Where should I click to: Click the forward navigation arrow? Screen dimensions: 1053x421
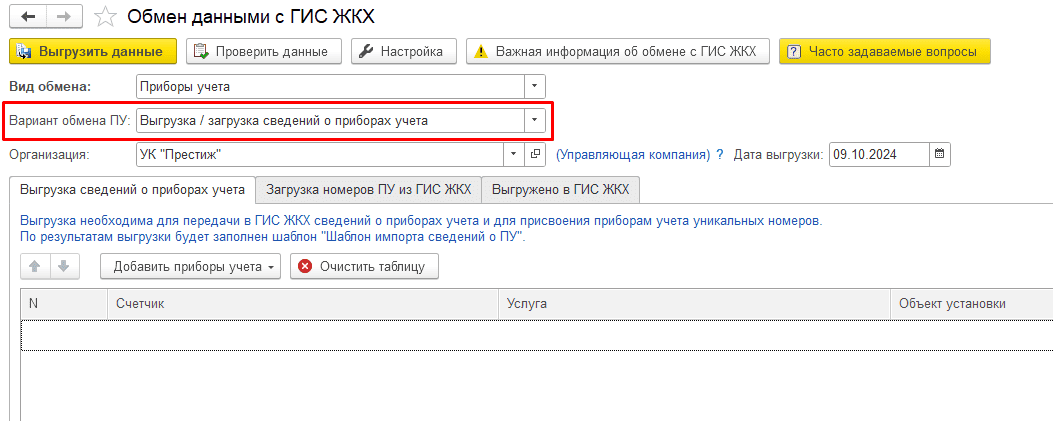coord(63,17)
